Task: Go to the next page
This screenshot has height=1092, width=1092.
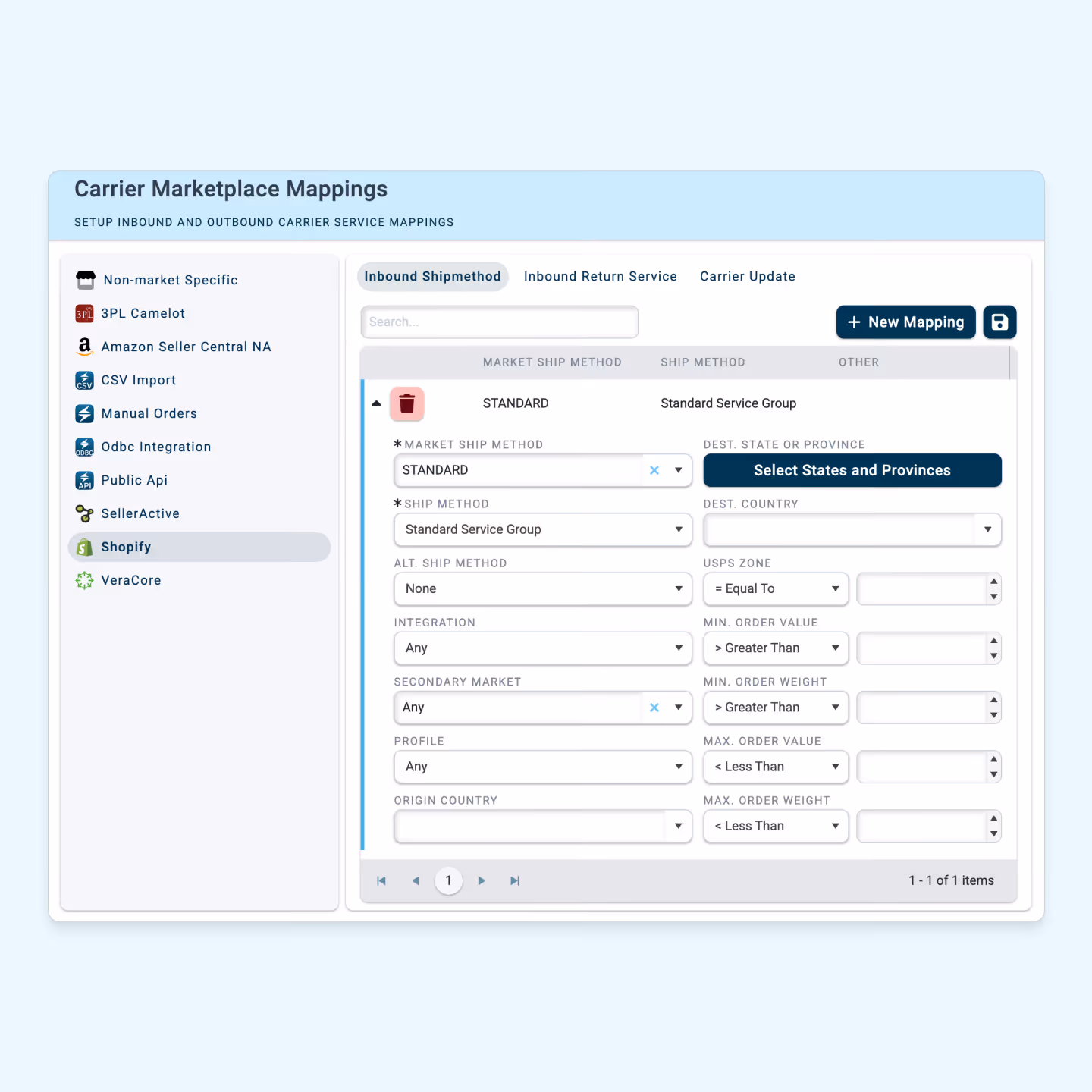Action: click(x=482, y=880)
